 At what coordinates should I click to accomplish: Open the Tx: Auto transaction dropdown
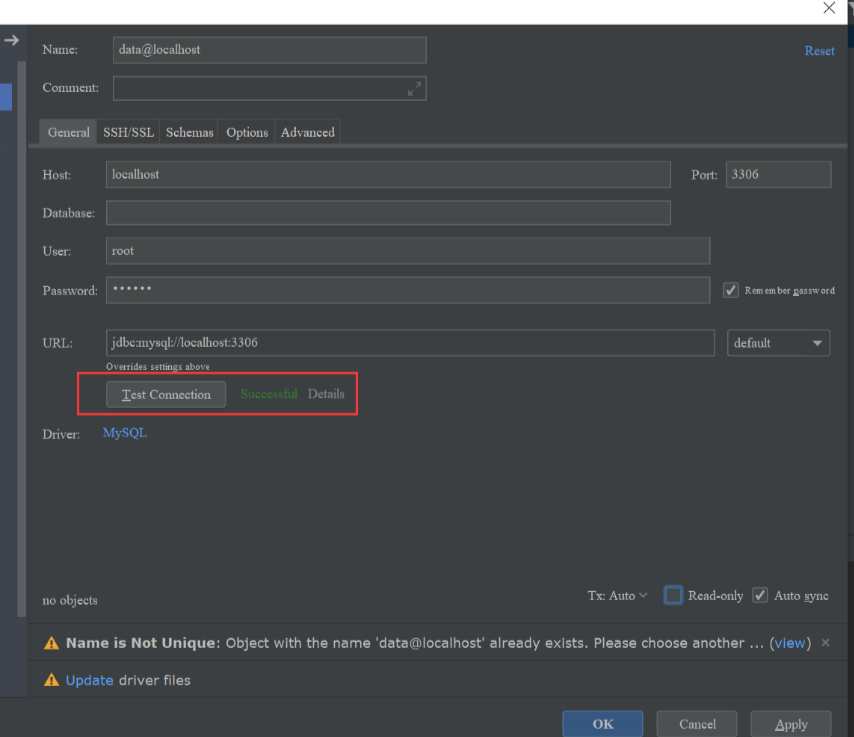point(617,596)
